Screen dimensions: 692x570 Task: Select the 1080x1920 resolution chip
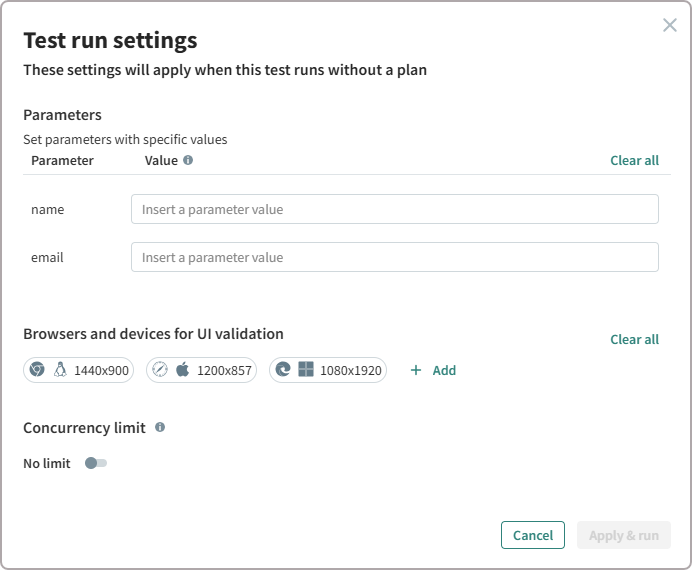point(350,371)
